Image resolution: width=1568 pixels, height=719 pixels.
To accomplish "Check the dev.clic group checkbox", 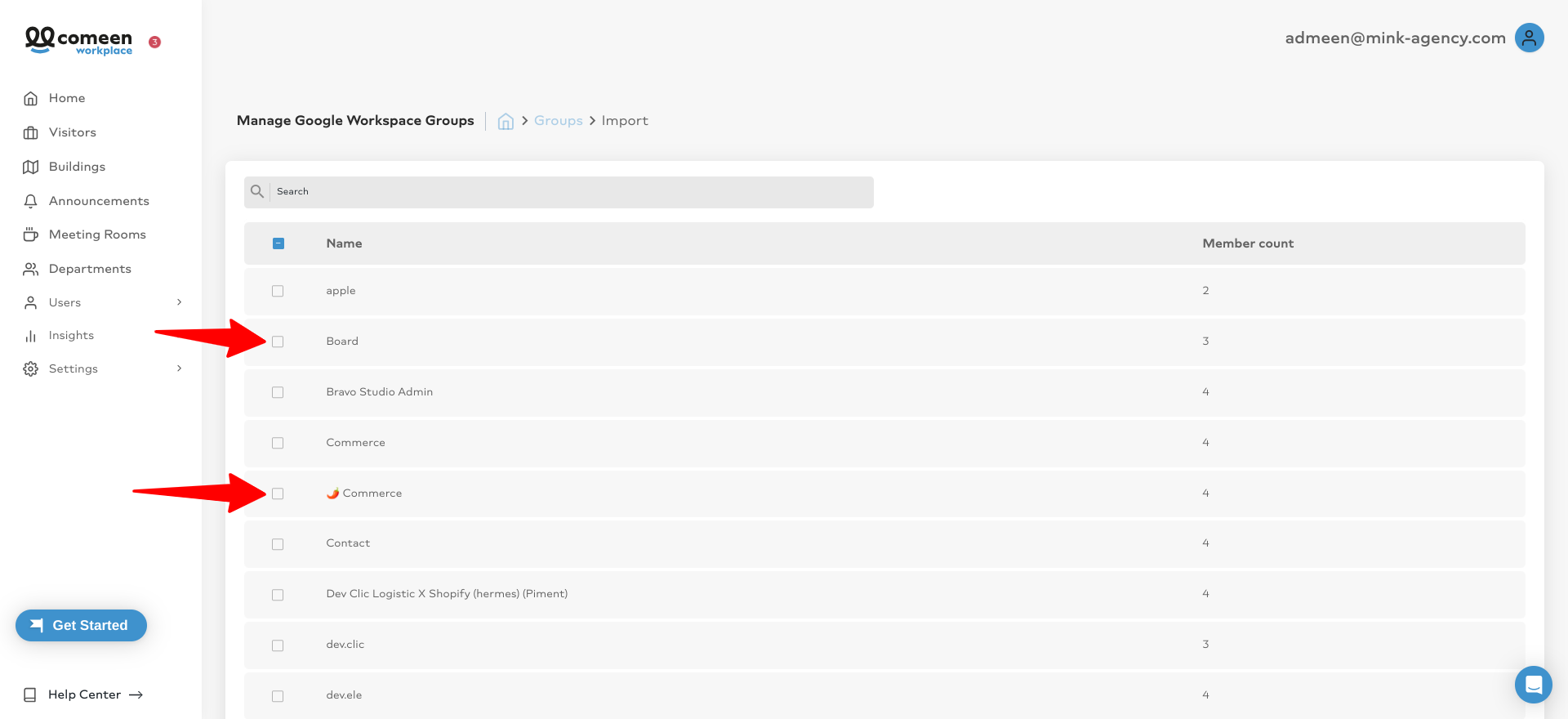I will pos(278,645).
